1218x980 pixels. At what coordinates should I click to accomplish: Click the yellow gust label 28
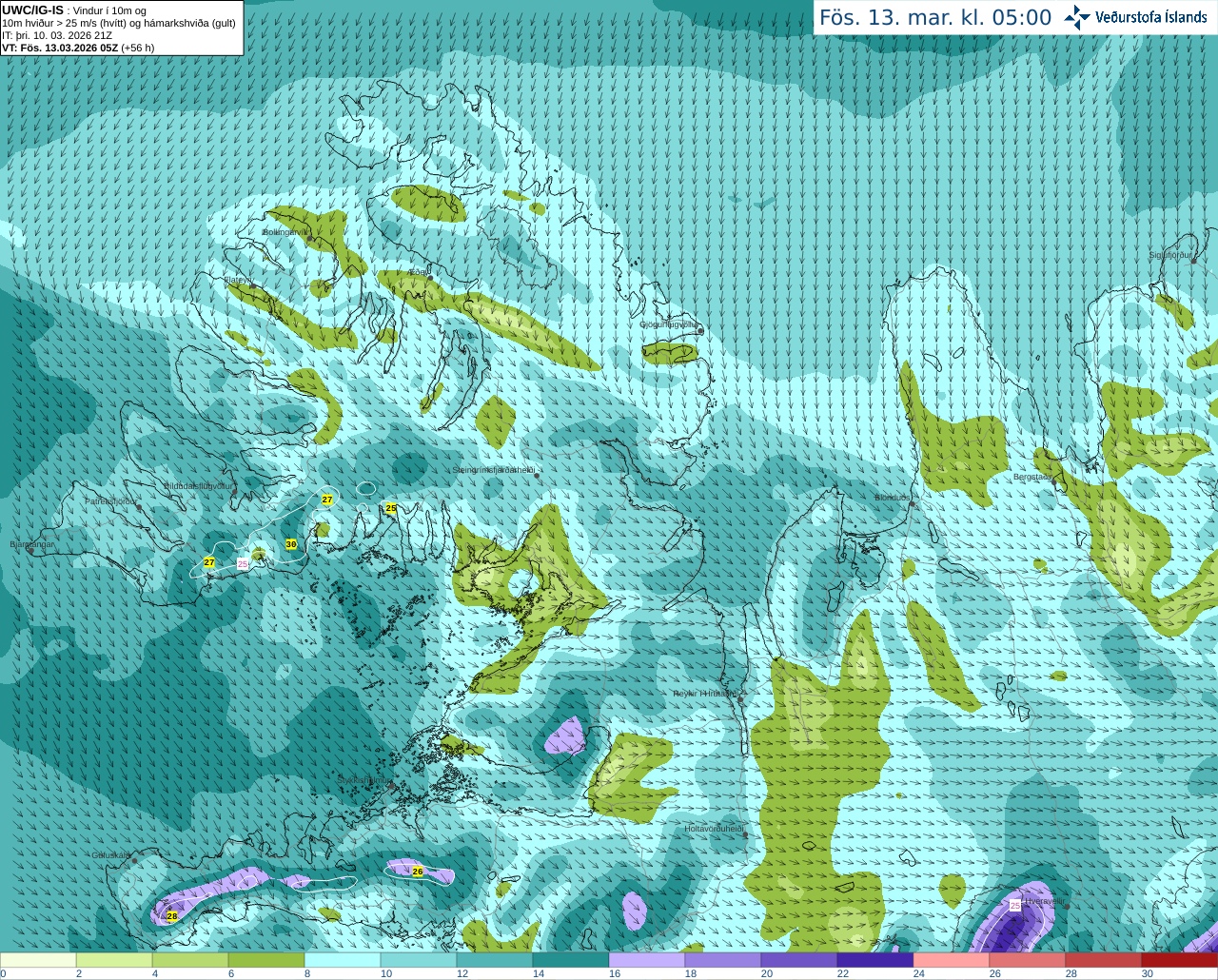(172, 916)
